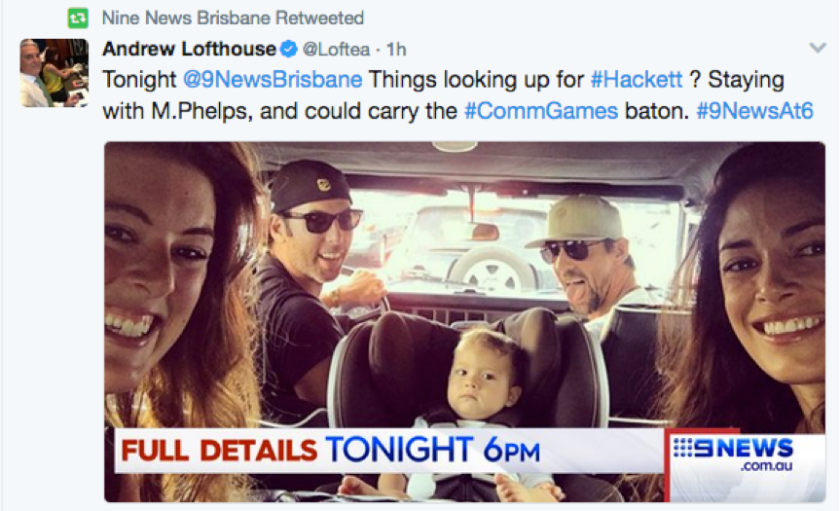
Task: Click the @Loftea handle
Action: pos(336,49)
